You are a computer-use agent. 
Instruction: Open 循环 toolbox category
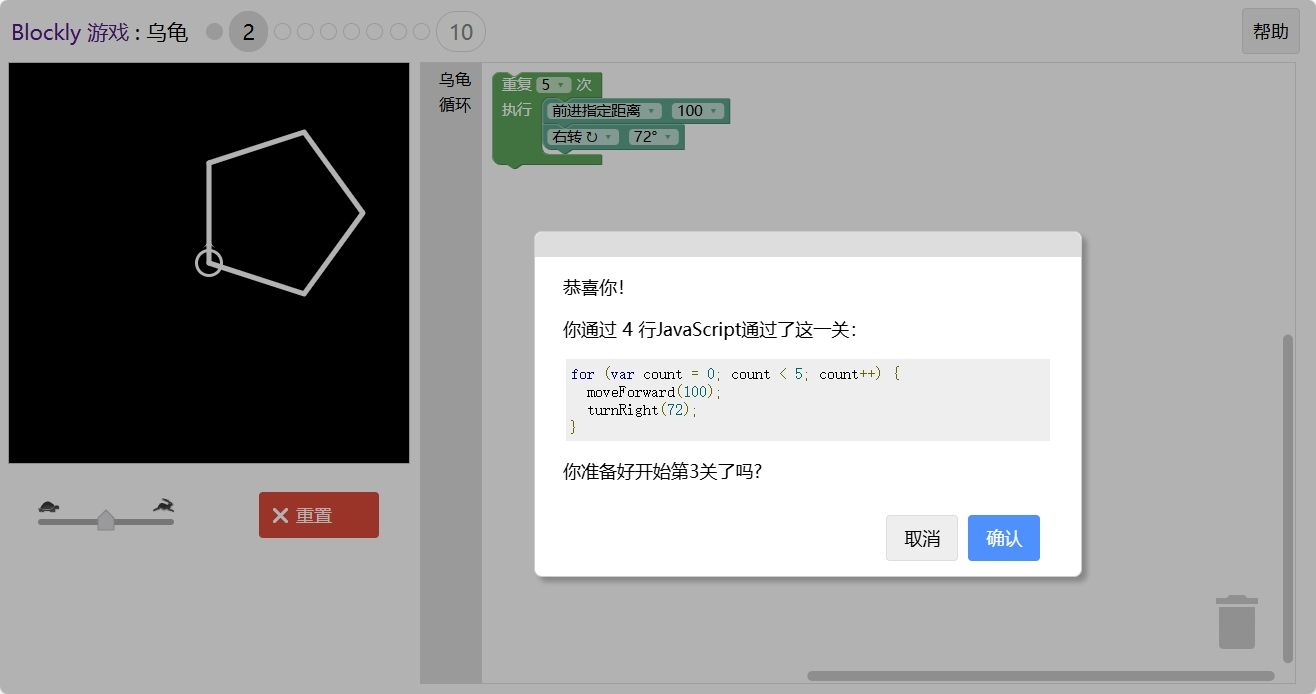click(x=455, y=104)
